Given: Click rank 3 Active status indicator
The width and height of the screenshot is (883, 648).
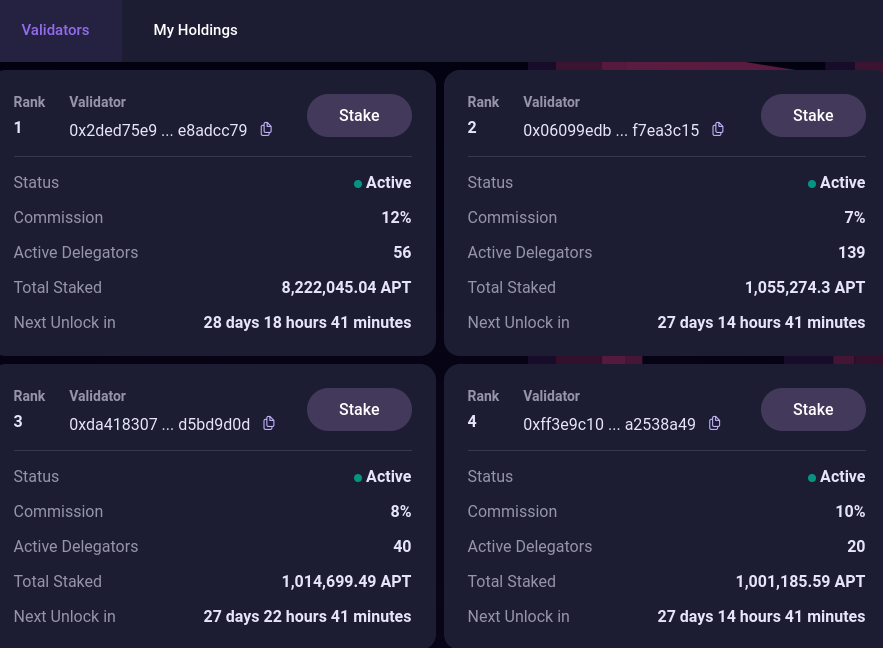Looking at the screenshot, I should point(382,477).
